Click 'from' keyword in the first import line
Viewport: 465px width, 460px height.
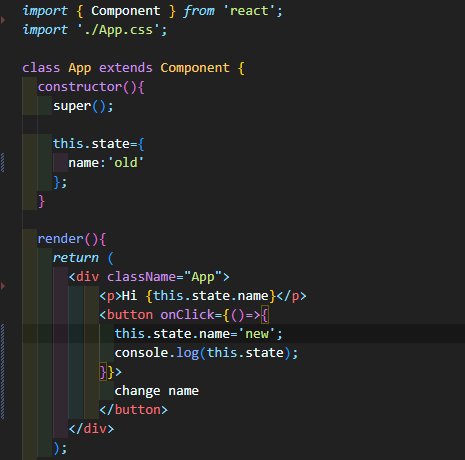pyautogui.click(x=199, y=11)
